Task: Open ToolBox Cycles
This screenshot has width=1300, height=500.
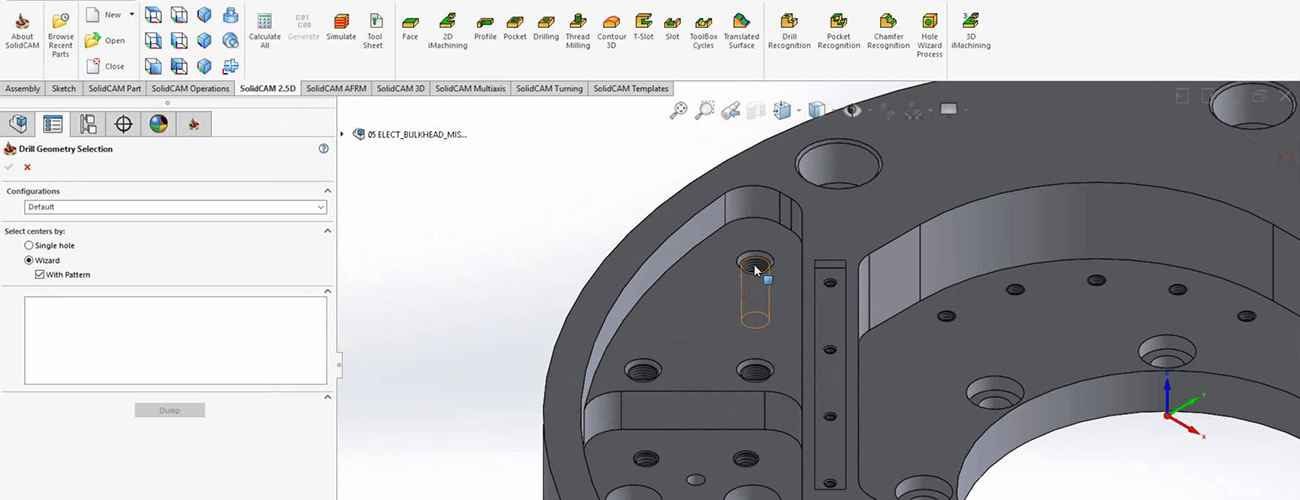Action: click(703, 31)
